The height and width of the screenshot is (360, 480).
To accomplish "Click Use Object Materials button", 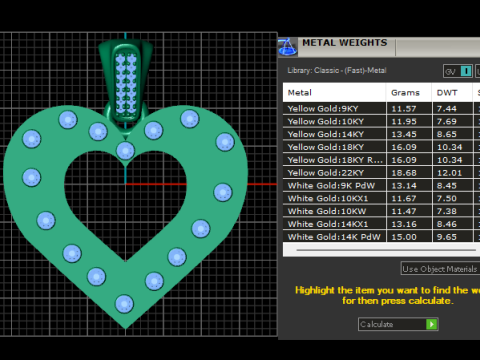I will coord(440,269).
